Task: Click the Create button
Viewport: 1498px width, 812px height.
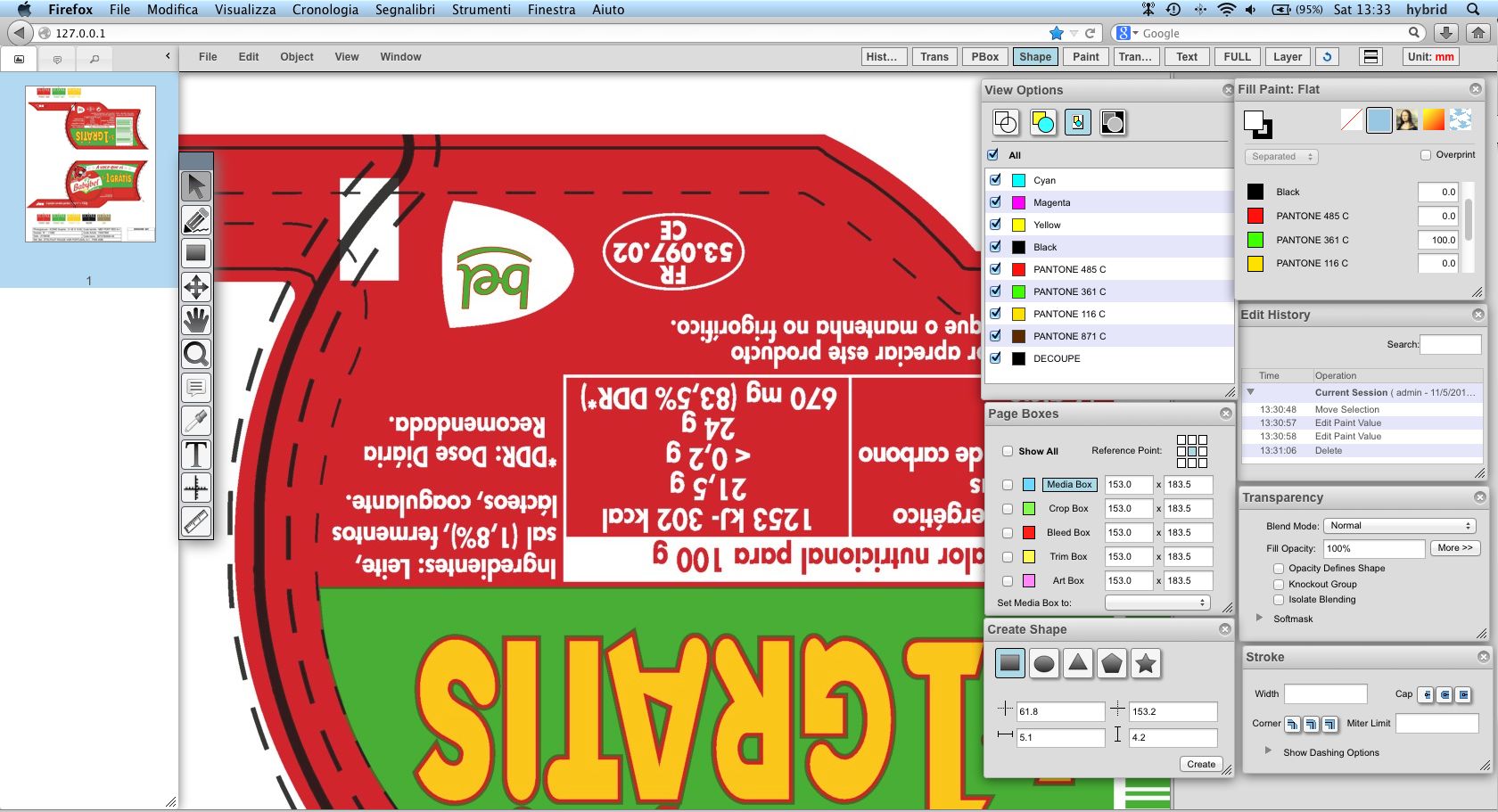Action: click(1201, 764)
